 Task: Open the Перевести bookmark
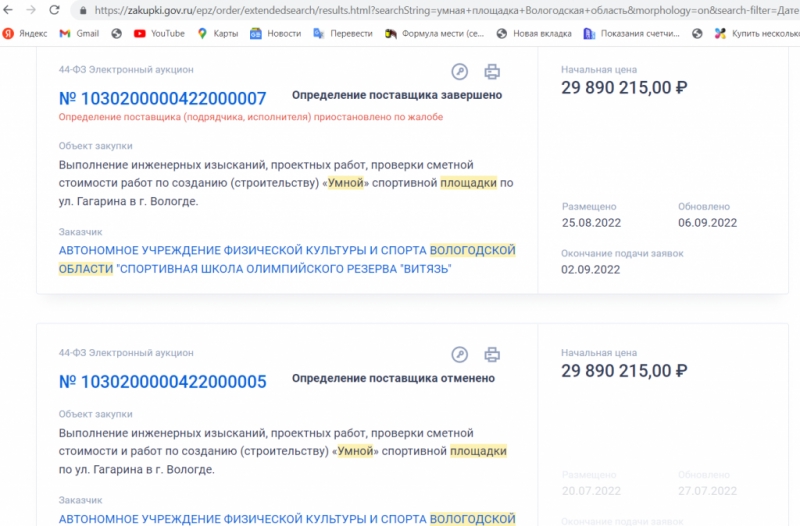coord(342,33)
